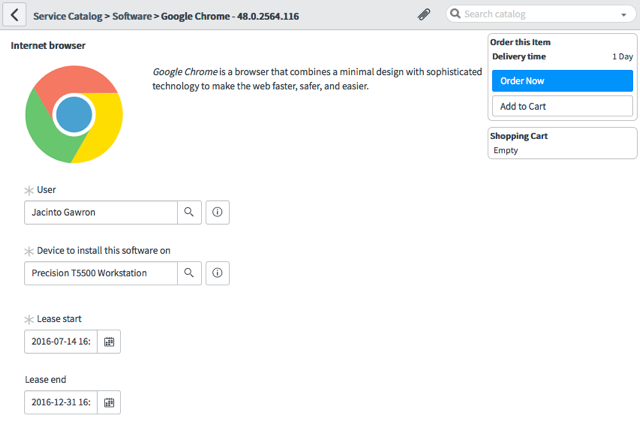Open lookup for the User field
The width and height of the screenshot is (640, 428).
pos(189,212)
